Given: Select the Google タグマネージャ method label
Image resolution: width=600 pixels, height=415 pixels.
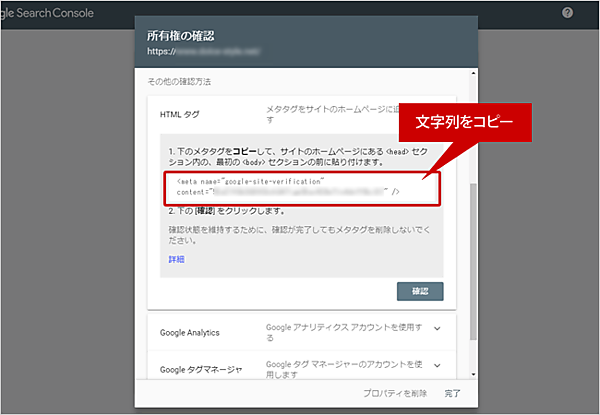Looking at the screenshot, I should 201,370.
